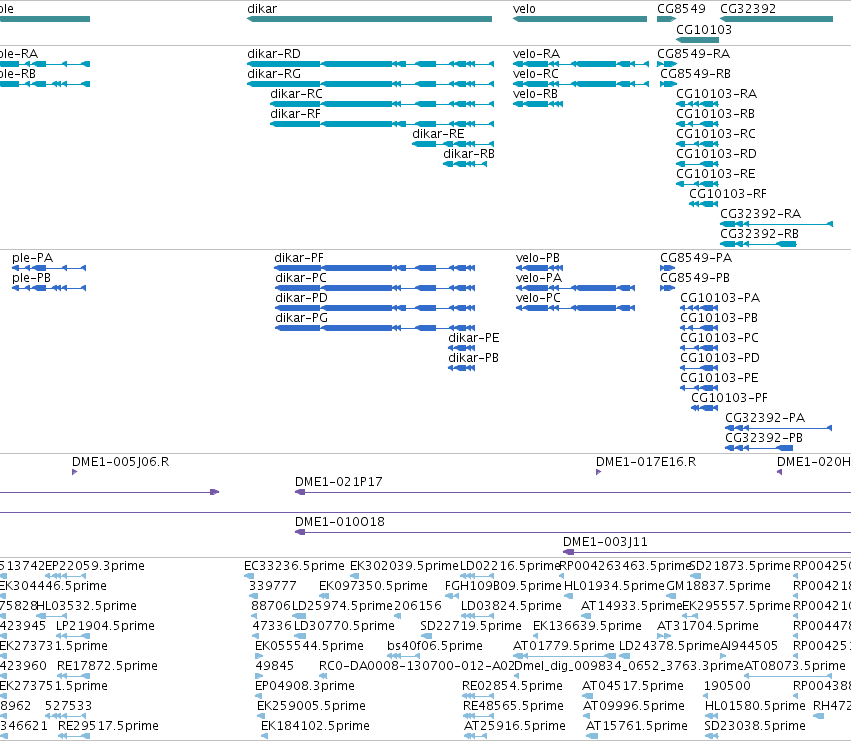
Task: Open the CG10103-RF transcript label
Action: coord(728,194)
